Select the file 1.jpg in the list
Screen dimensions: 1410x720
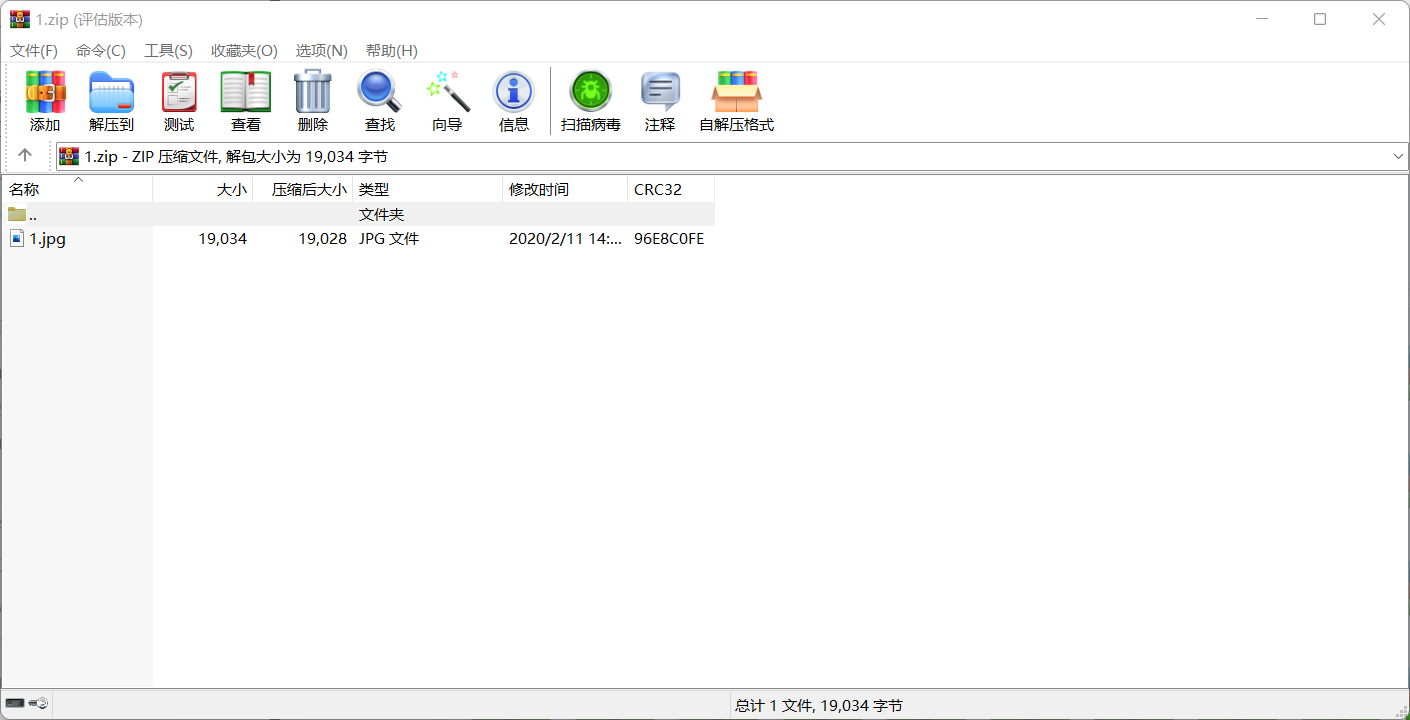pyautogui.click(x=46, y=238)
